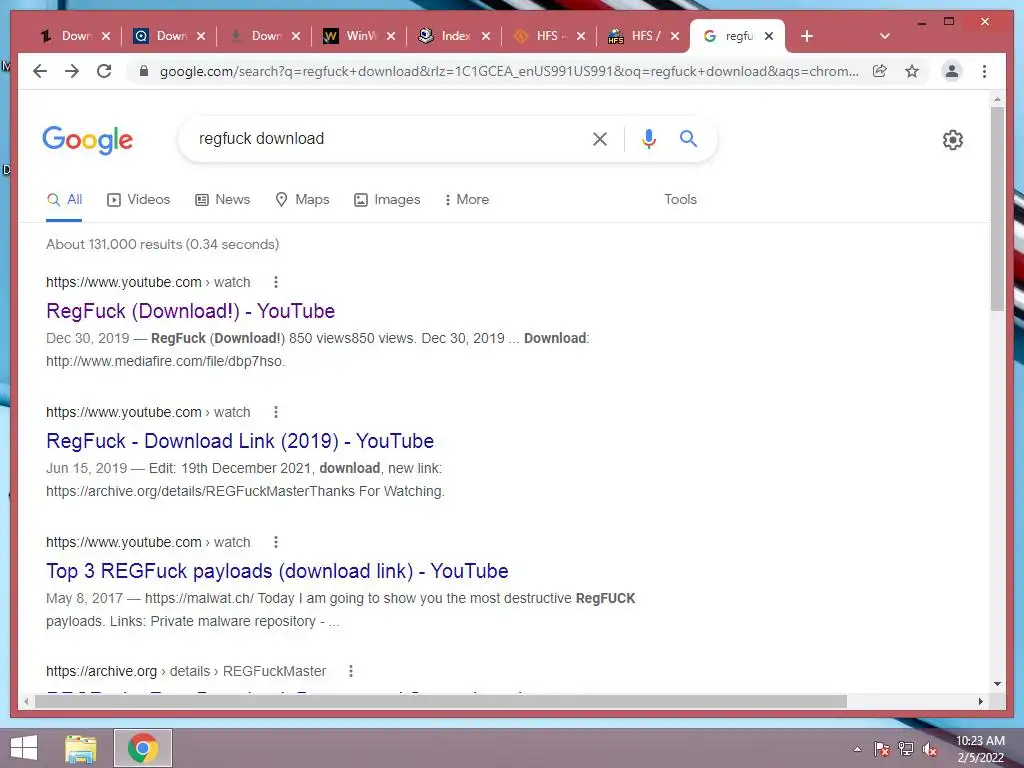Open the Chrome three-dot menu
This screenshot has height=768, width=1024.
click(984, 71)
